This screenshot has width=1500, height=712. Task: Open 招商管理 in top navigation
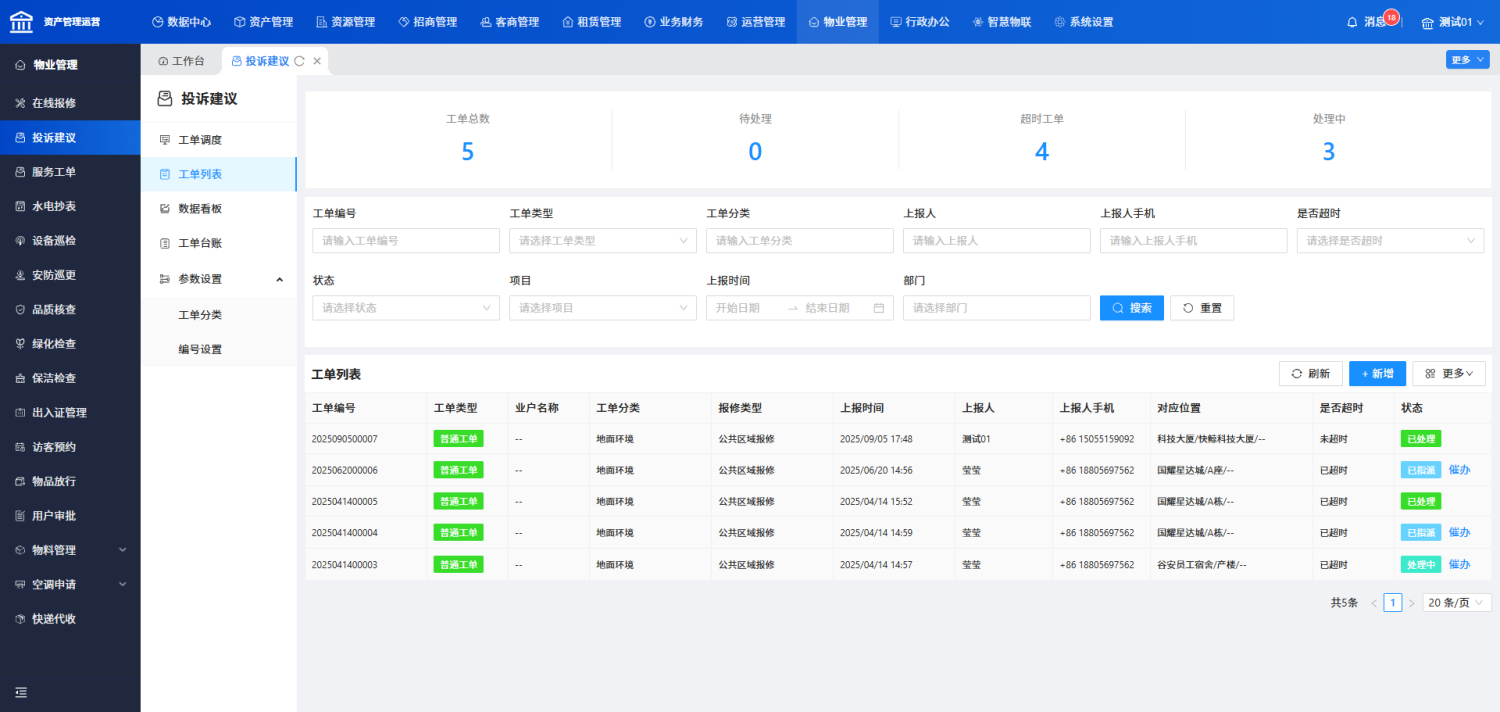tap(427, 22)
